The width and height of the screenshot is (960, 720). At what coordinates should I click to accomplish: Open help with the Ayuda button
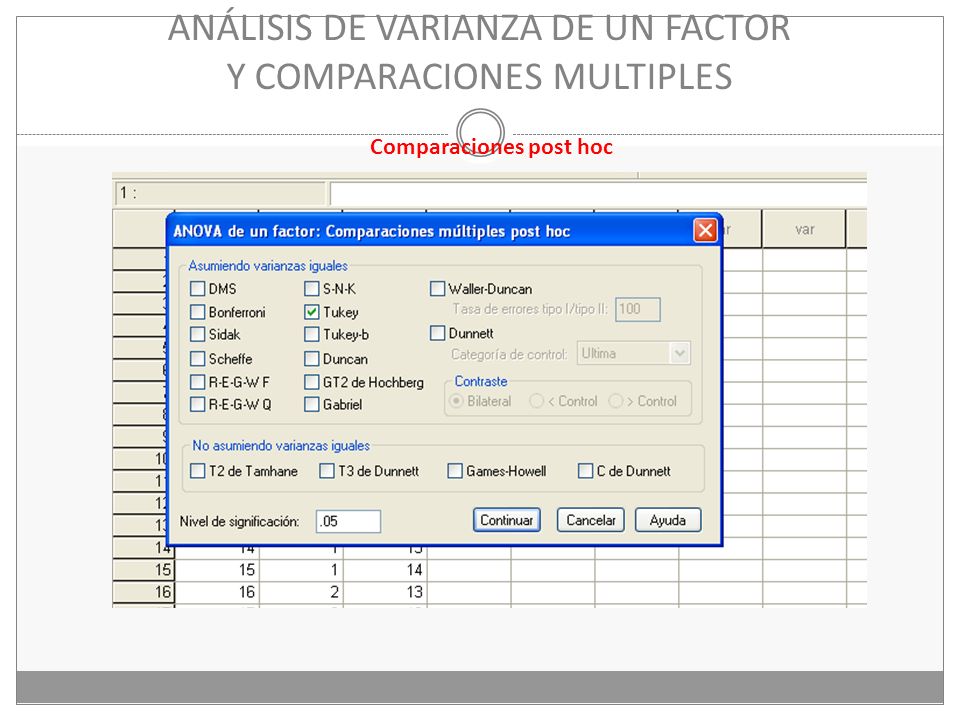(x=667, y=520)
